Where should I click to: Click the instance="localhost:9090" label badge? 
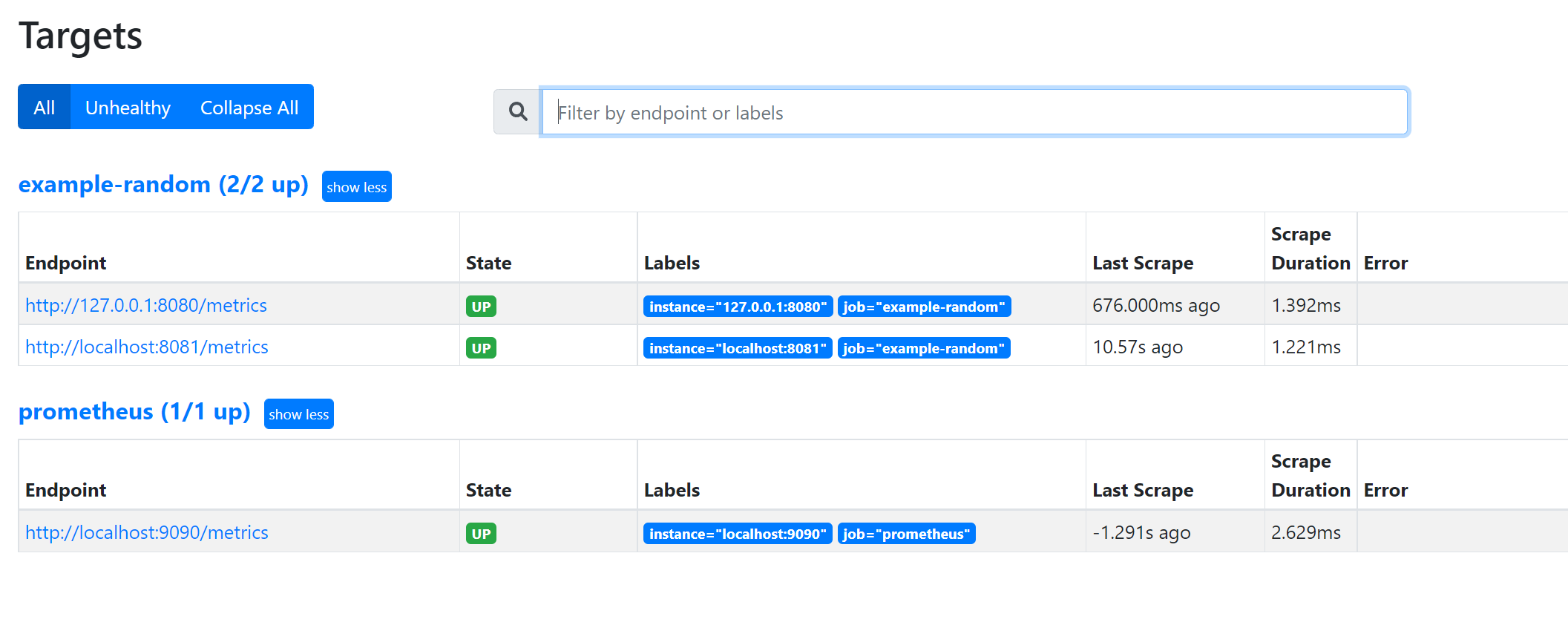tap(738, 534)
